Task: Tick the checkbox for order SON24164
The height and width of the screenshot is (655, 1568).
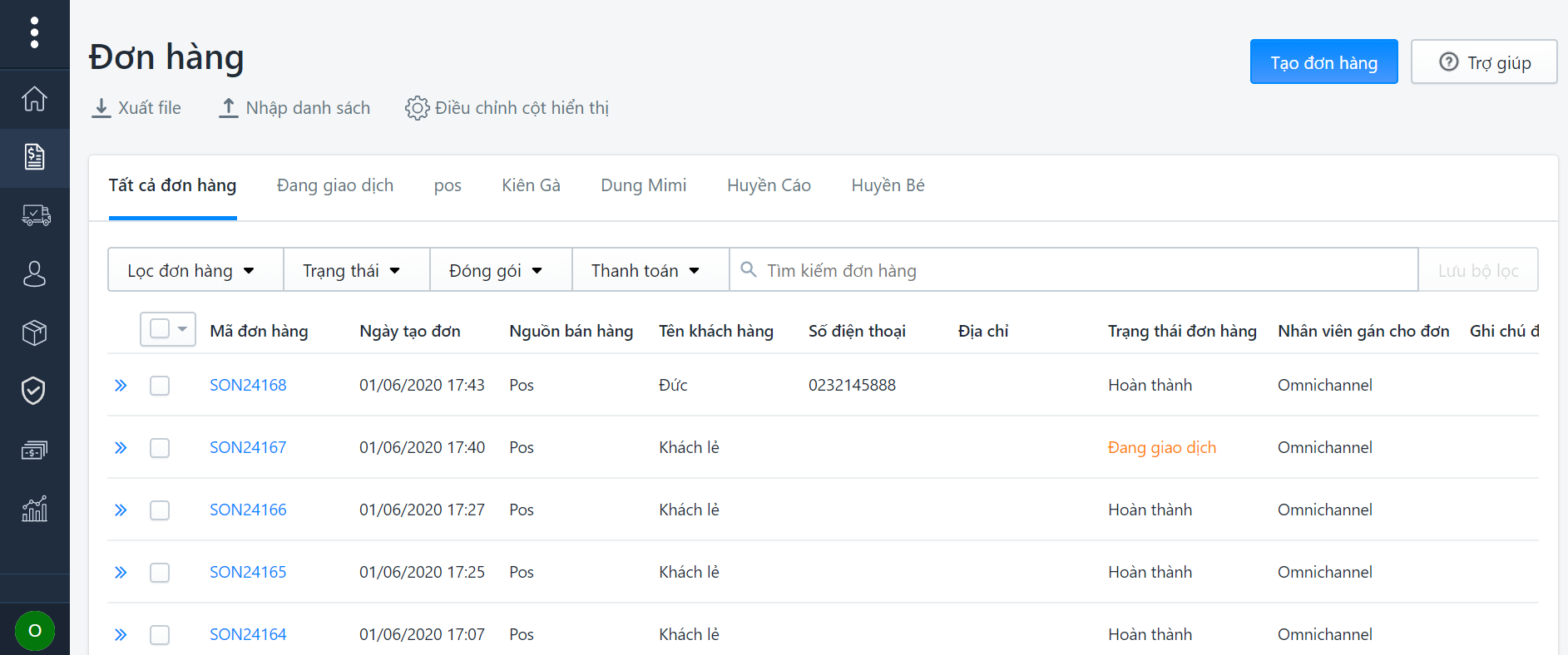Action: tap(160, 635)
